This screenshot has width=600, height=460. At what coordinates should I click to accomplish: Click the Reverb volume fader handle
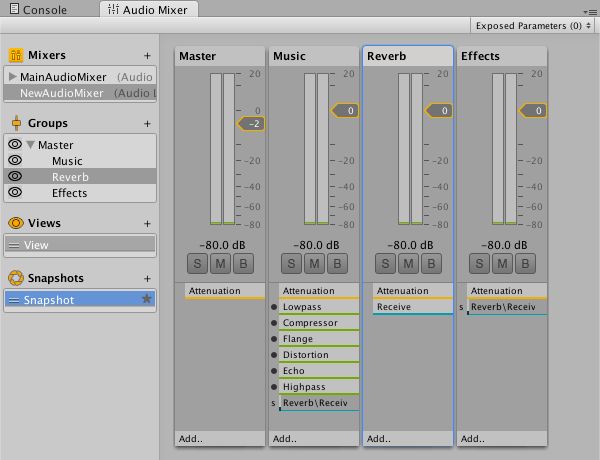tap(439, 111)
